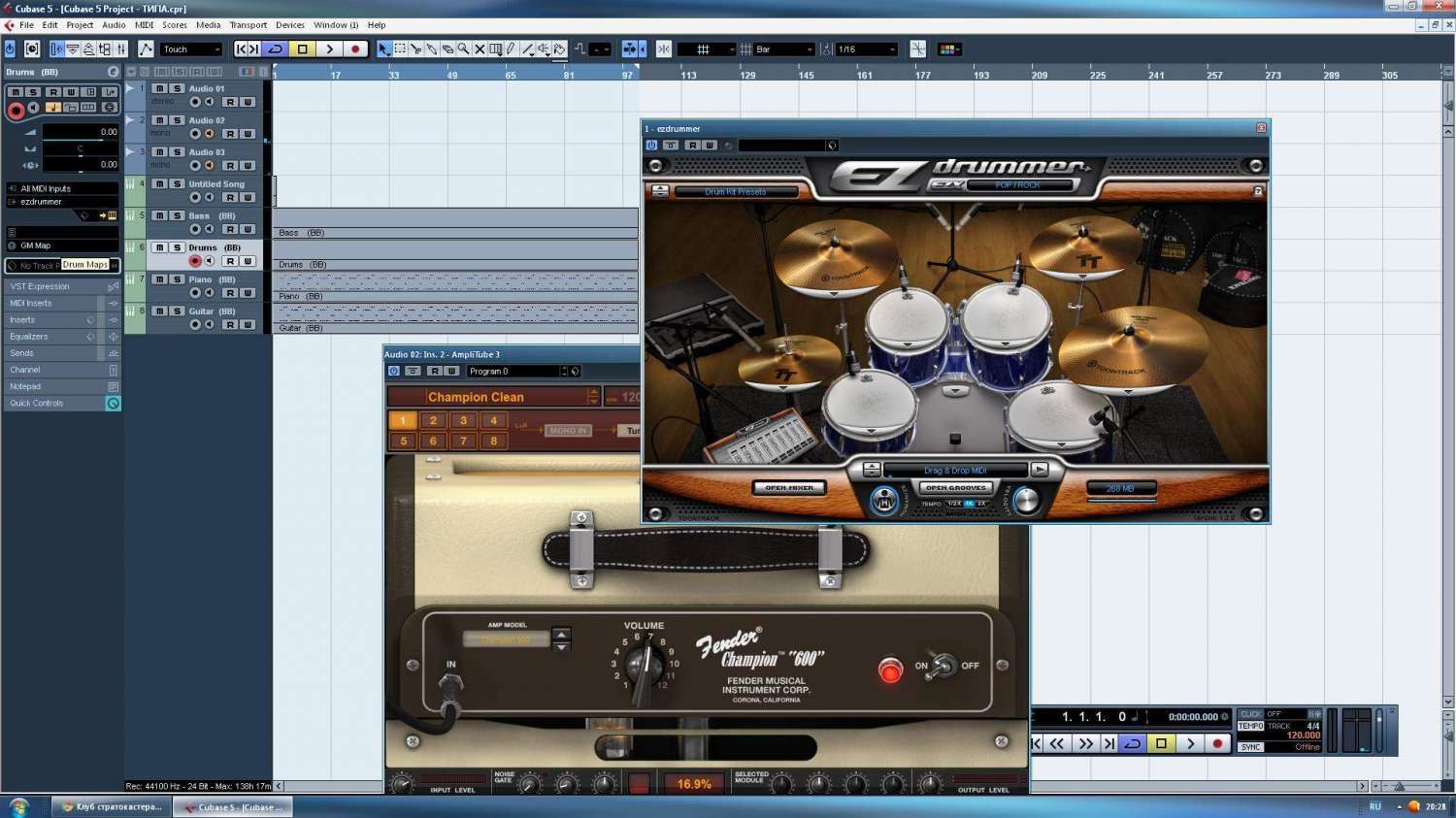Image resolution: width=1456 pixels, height=818 pixels.
Task: Select the Draw pencil tool
Action: (512, 49)
